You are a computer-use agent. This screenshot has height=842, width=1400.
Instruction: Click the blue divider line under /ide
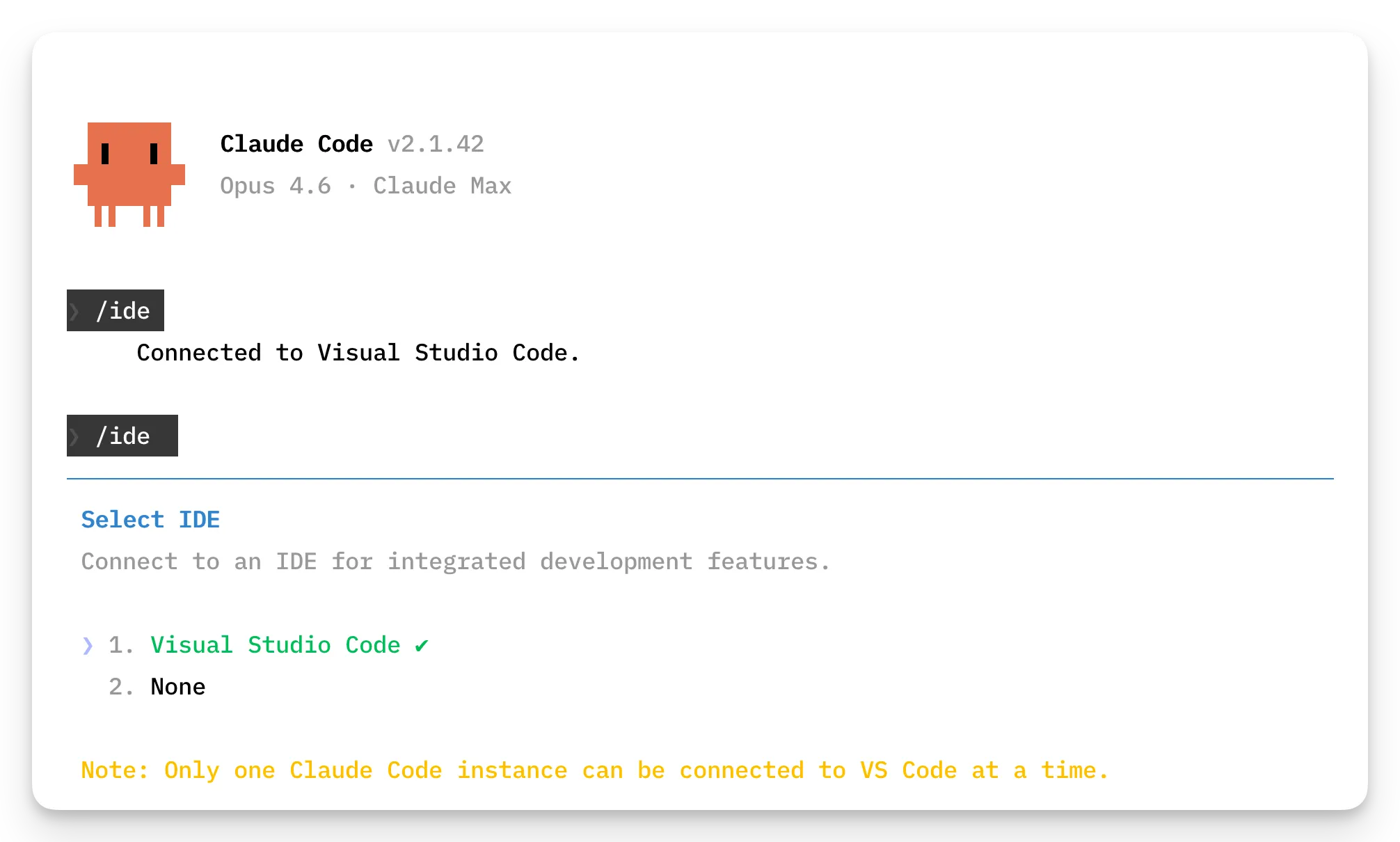coord(700,478)
